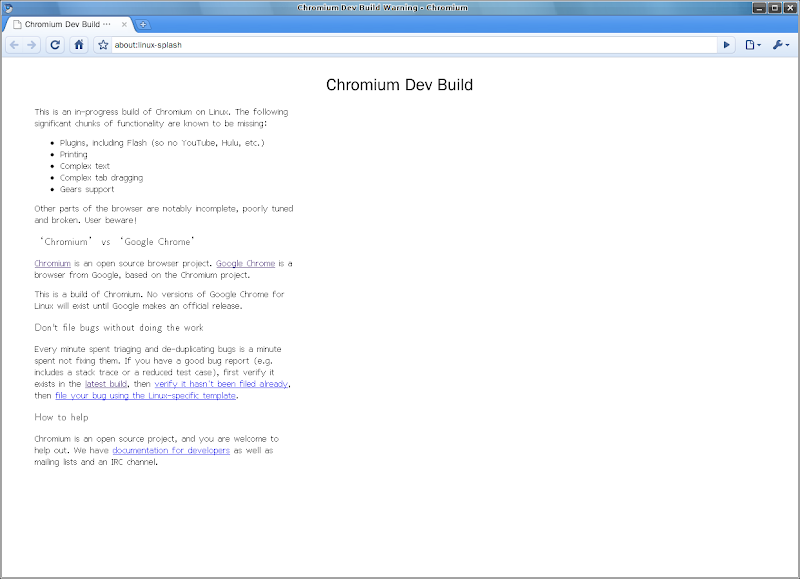
Task: Open the documentation for developers link
Action: click(171, 450)
